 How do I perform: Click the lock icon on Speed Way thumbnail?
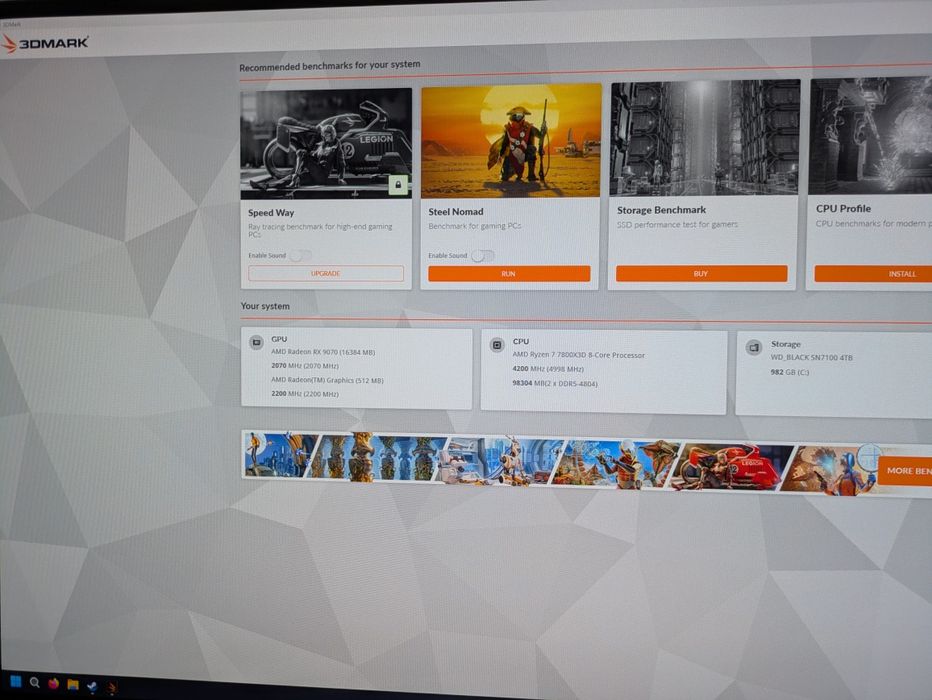coord(398,185)
